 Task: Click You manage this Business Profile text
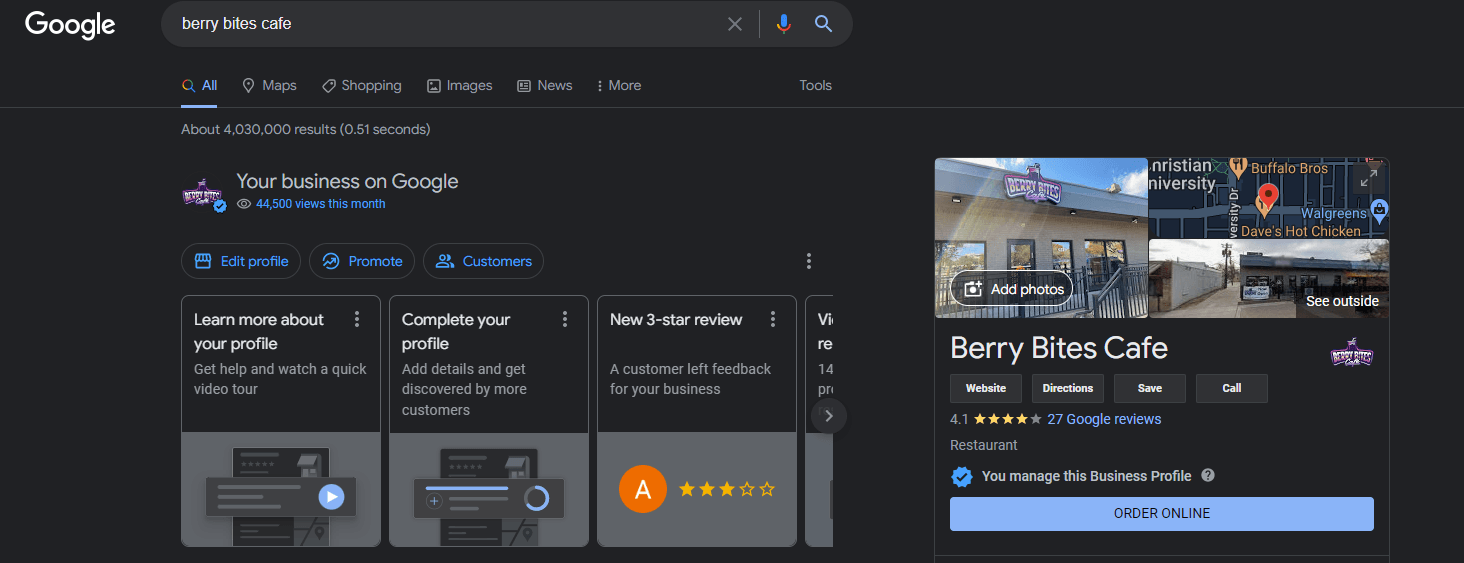click(1087, 476)
